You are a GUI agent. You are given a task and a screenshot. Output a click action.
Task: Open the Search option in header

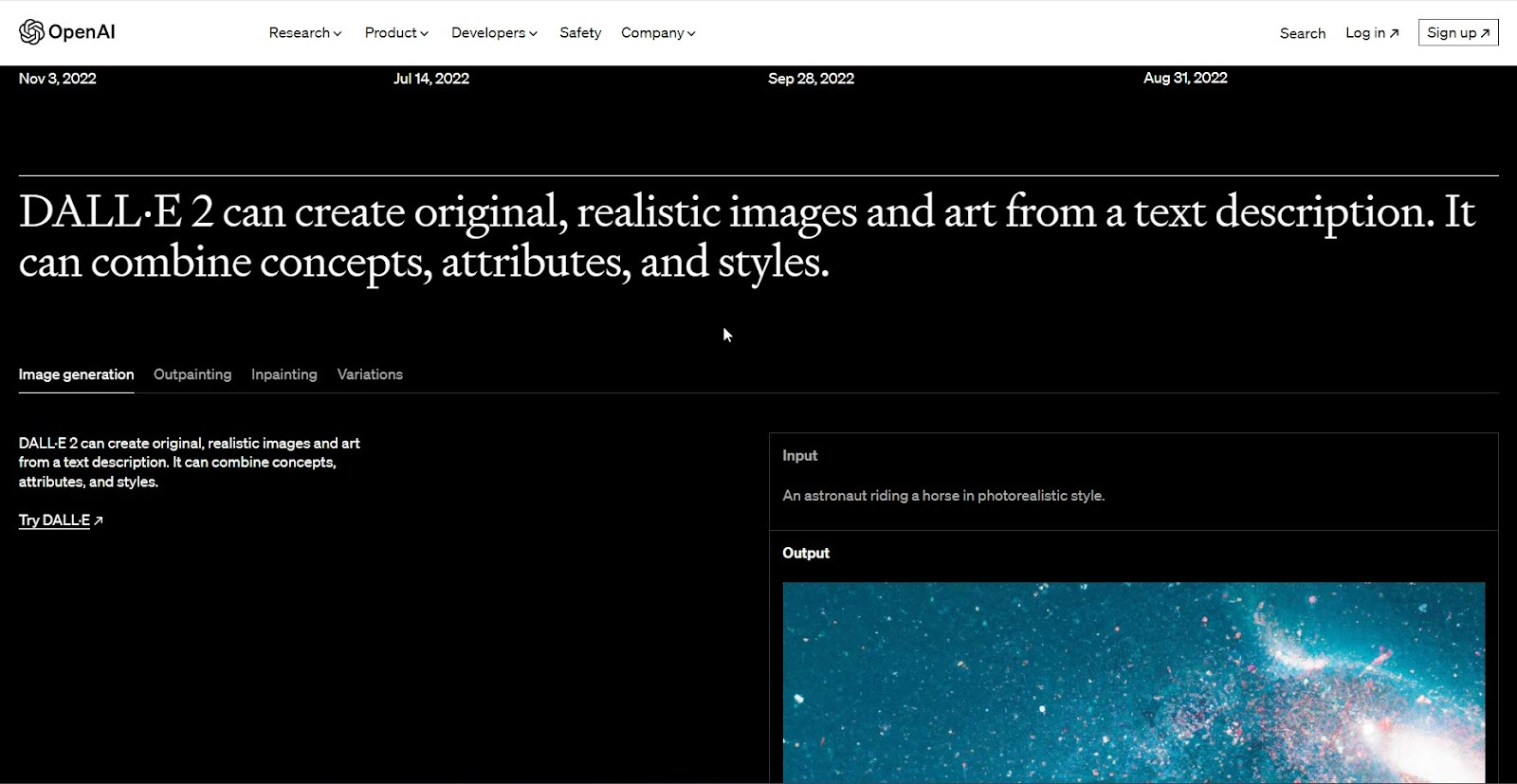click(1303, 33)
